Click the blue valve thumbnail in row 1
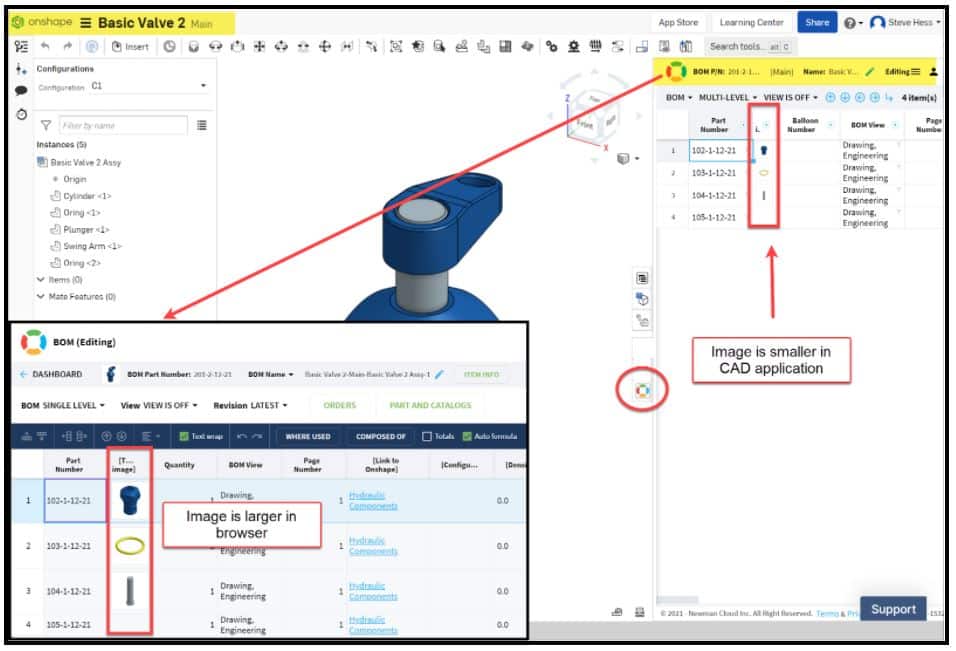Viewport: 956px width, 651px height. [x=129, y=500]
